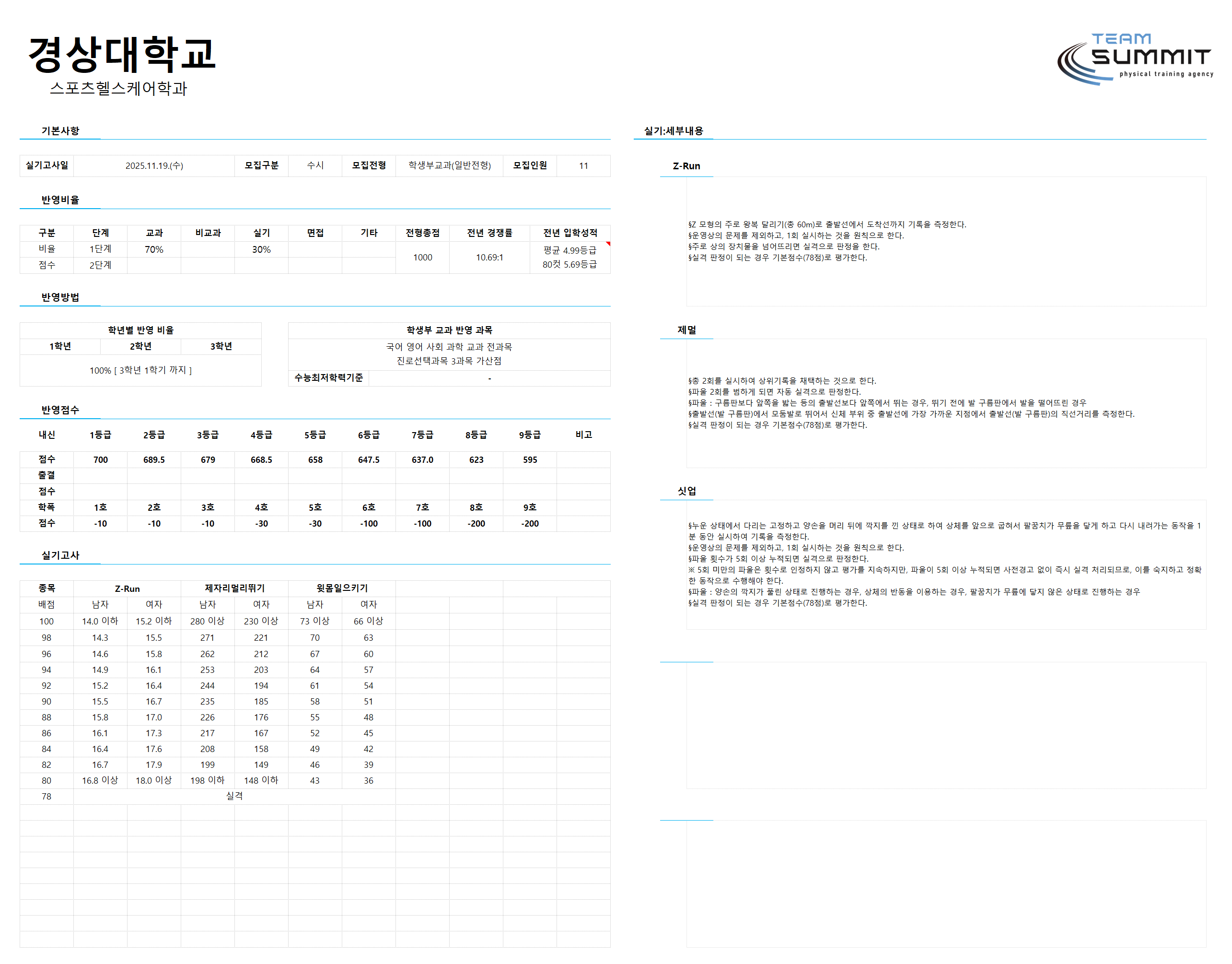Click the 수시 cell next to 모집구분
Screen dimensions: 1232x964
pos(315,165)
